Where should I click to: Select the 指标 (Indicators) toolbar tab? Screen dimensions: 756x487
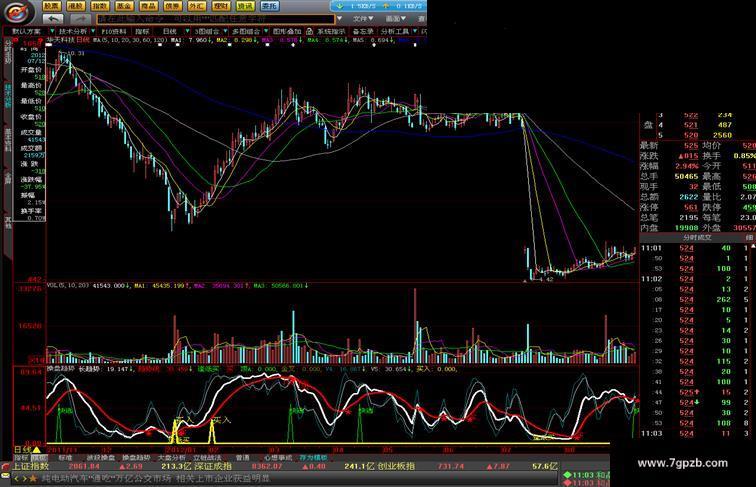tap(142, 31)
